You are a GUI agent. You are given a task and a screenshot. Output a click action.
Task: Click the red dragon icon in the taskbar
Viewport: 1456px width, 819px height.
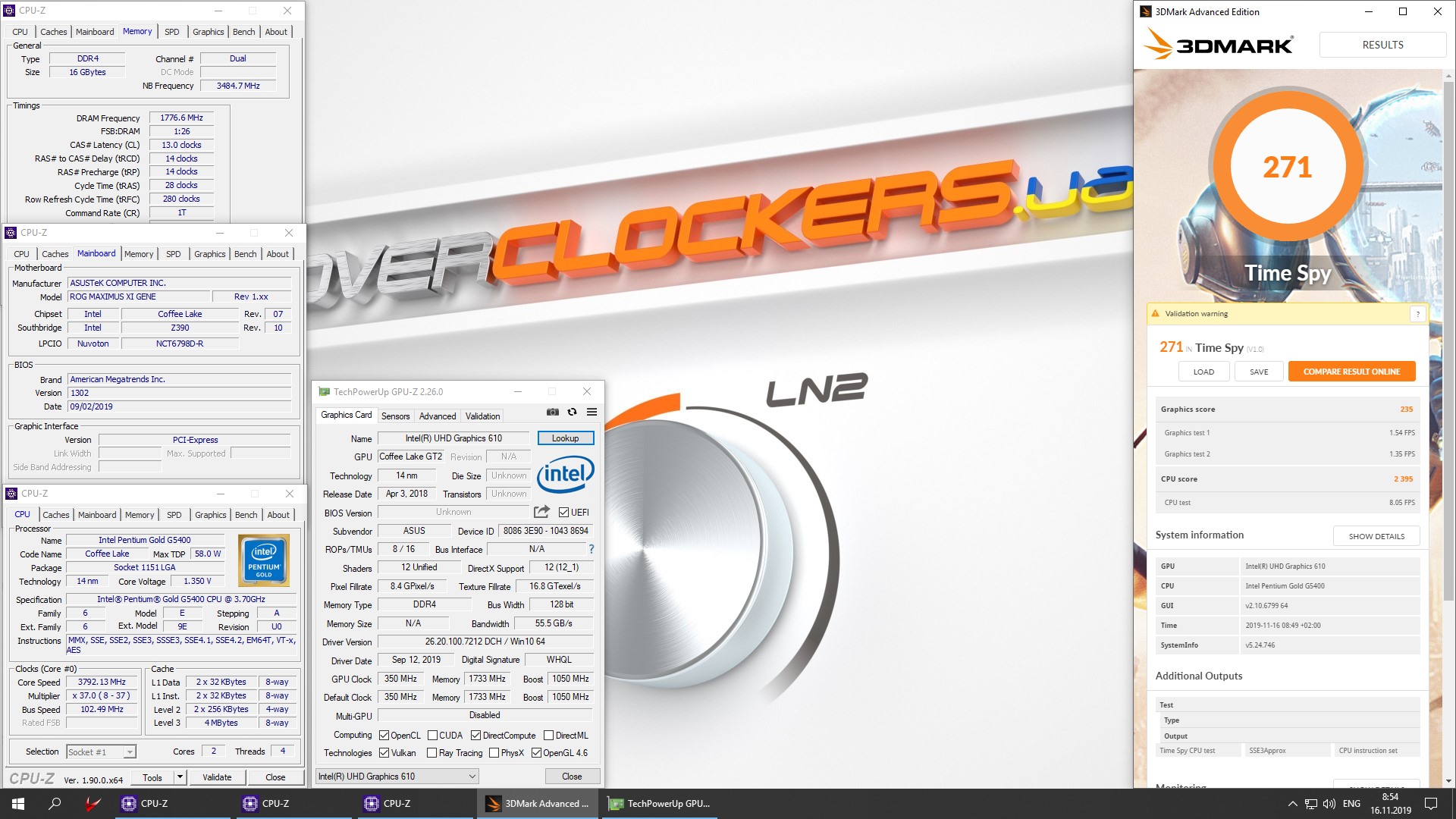tap(93, 804)
